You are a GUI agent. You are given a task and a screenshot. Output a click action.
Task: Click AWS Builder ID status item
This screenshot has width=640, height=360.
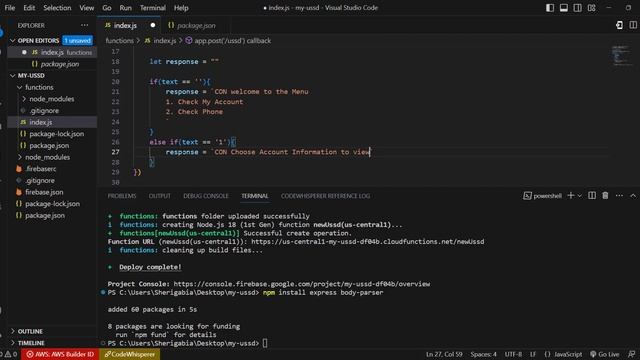pyautogui.click(x=60, y=354)
